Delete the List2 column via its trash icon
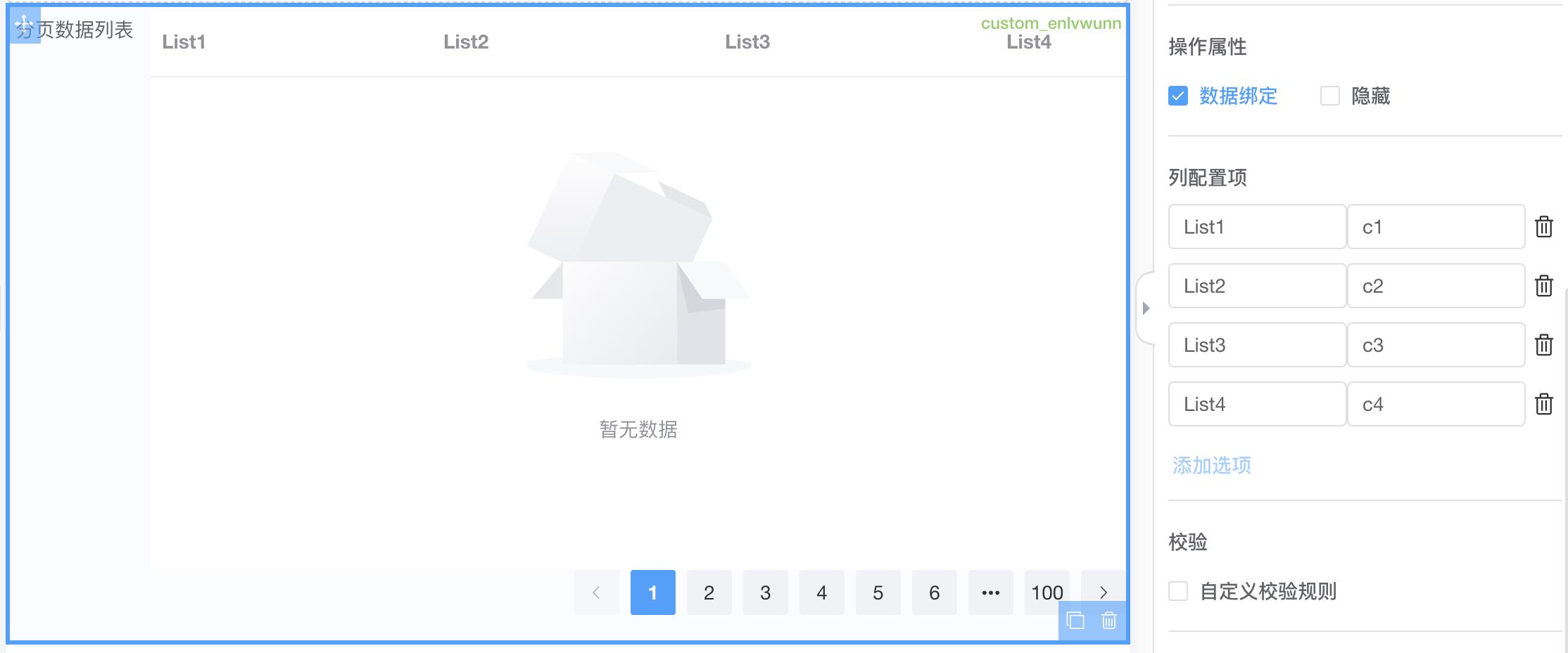 (x=1544, y=286)
